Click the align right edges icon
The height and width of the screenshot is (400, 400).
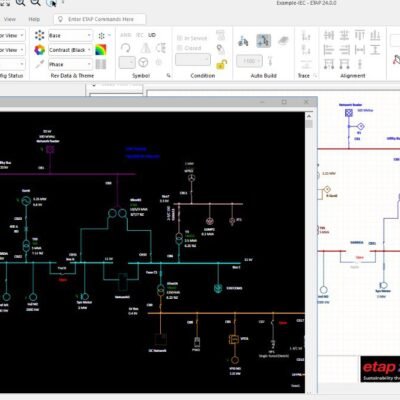click(x=344, y=50)
